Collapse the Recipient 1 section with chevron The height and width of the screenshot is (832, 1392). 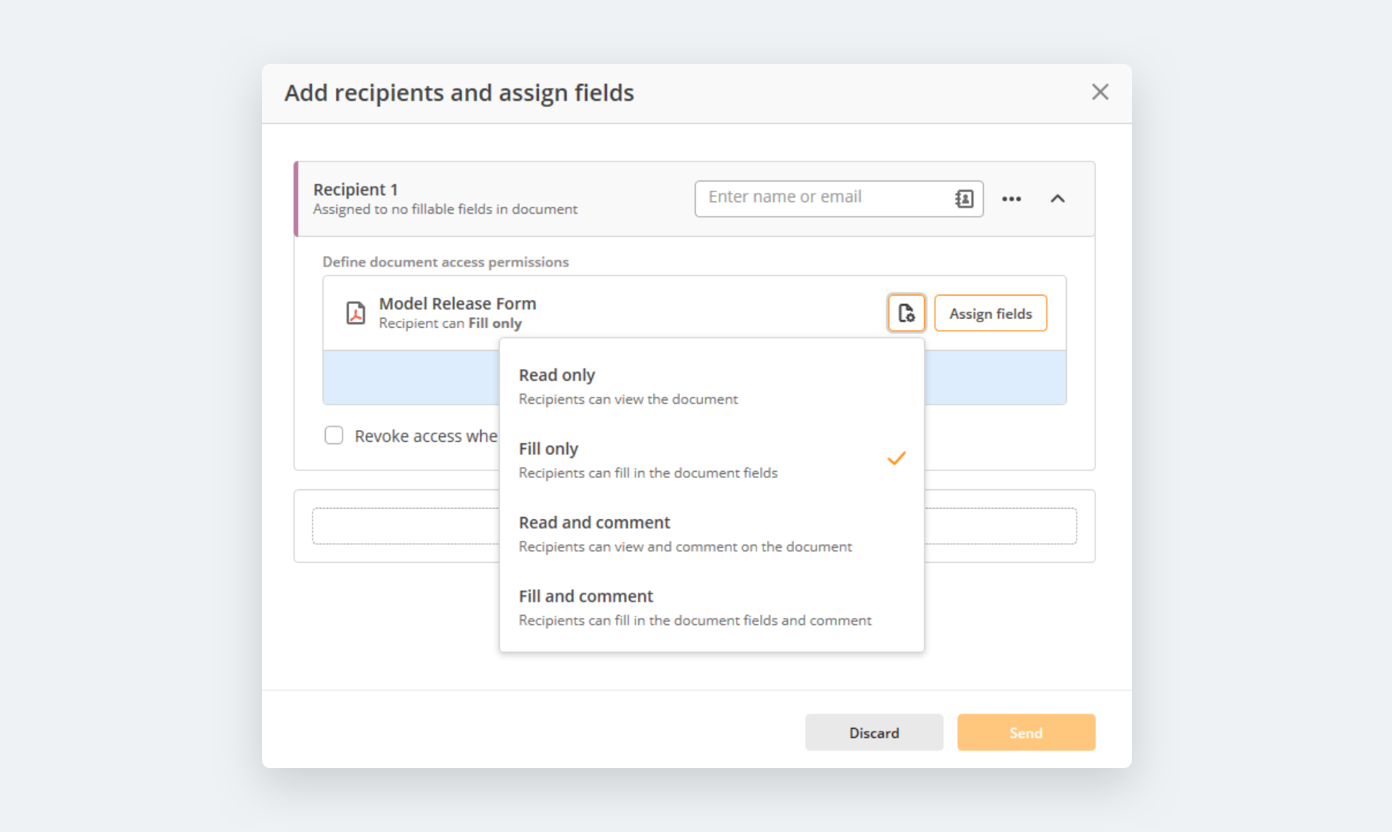click(1057, 199)
